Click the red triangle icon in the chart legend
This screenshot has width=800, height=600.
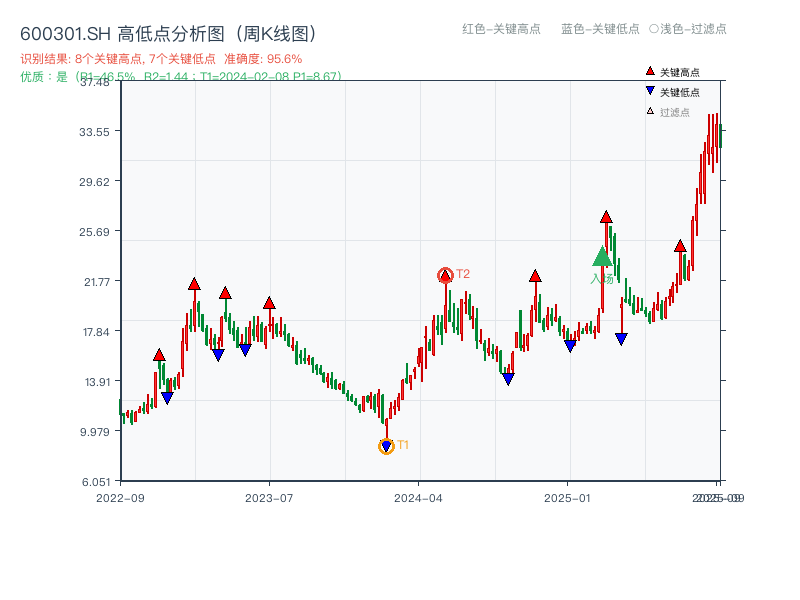650,71
